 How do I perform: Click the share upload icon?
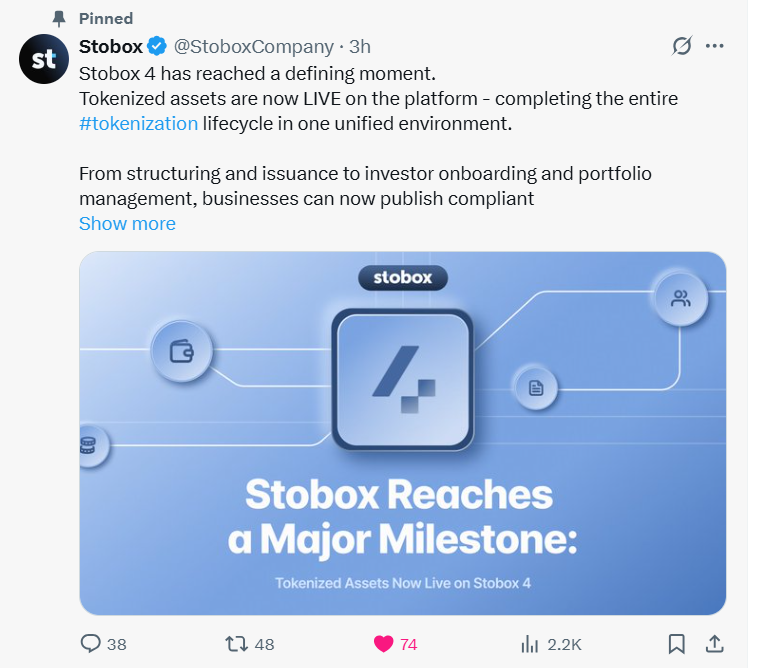coord(714,644)
